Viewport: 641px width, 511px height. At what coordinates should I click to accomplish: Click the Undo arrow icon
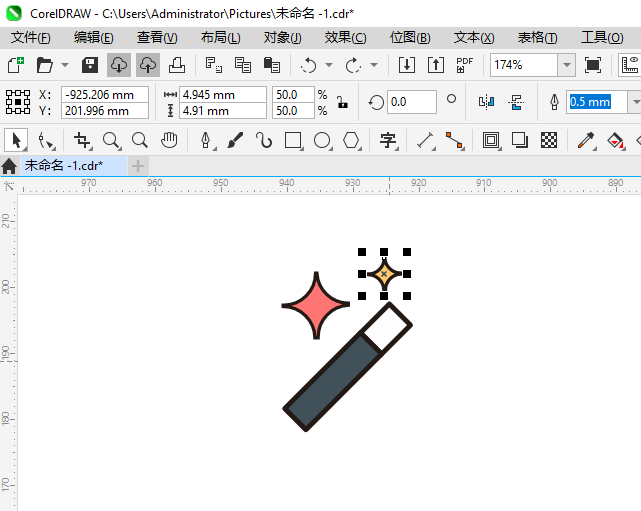coord(308,65)
